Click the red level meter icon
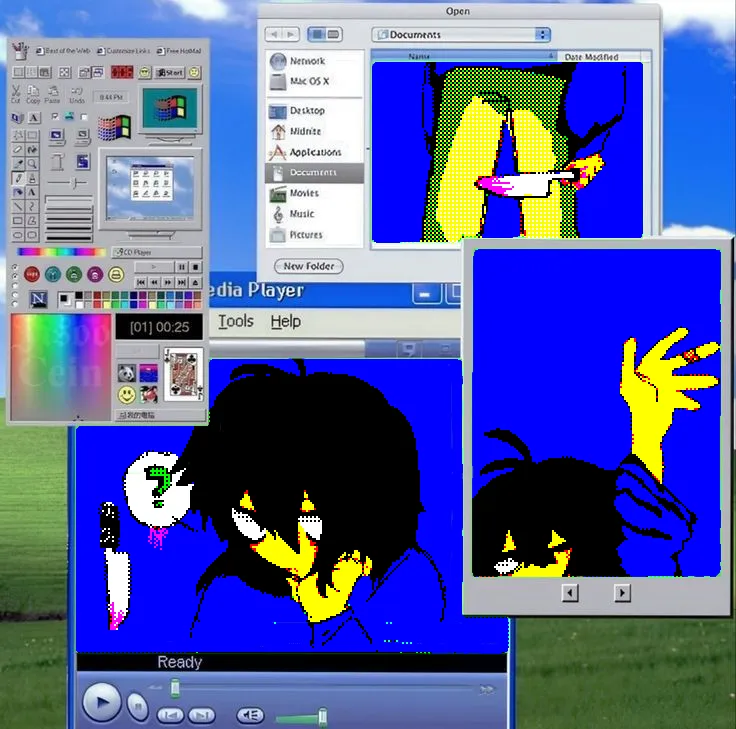Screen dimensions: 736x729 pos(122,72)
